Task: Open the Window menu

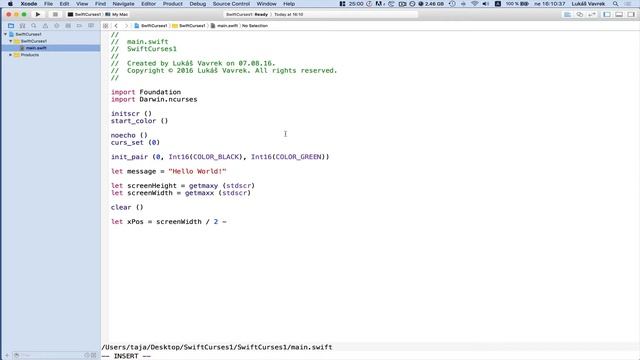Action: pyautogui.click(x=267, y=4)
